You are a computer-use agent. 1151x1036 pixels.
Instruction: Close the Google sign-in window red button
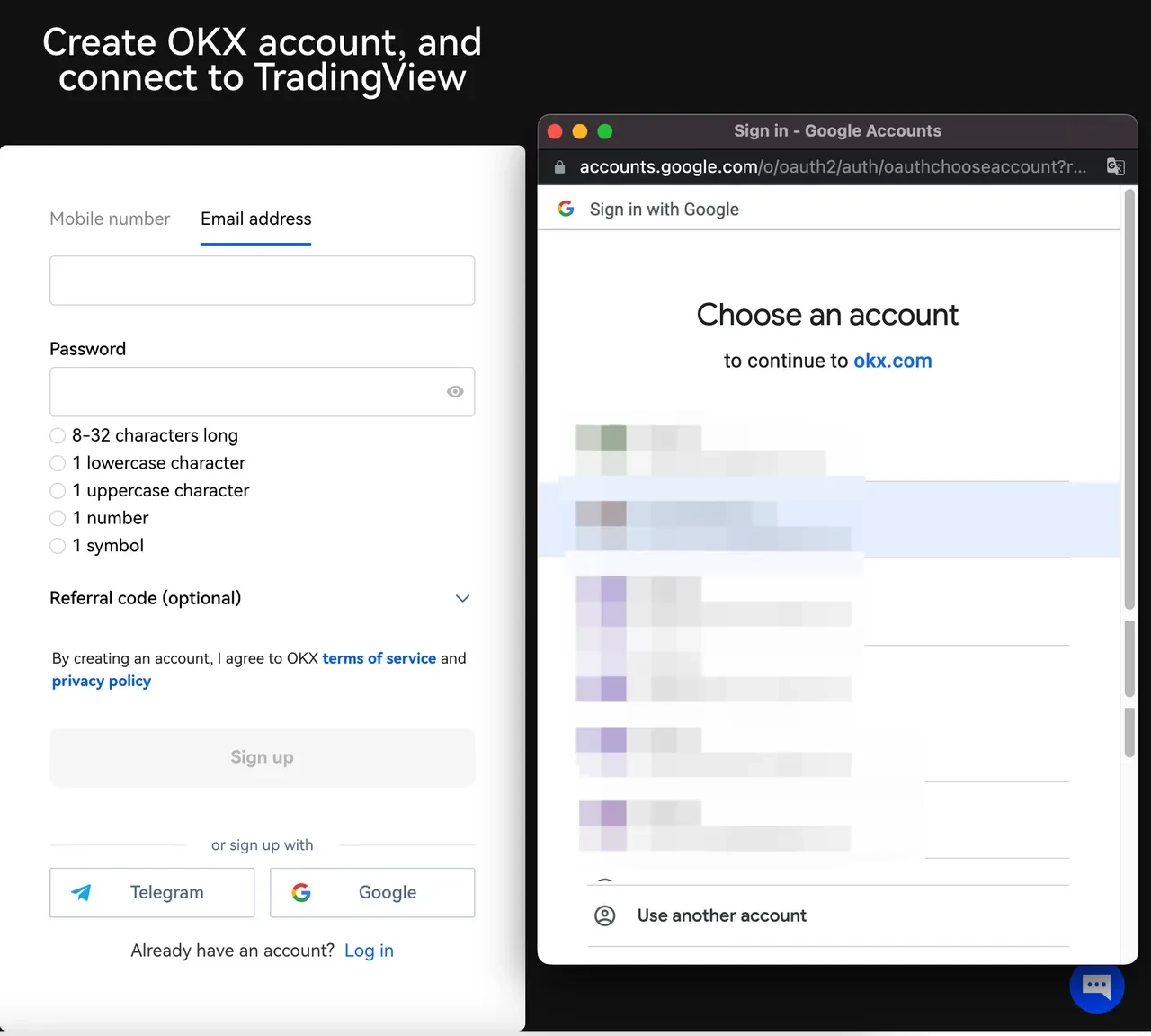555,131
